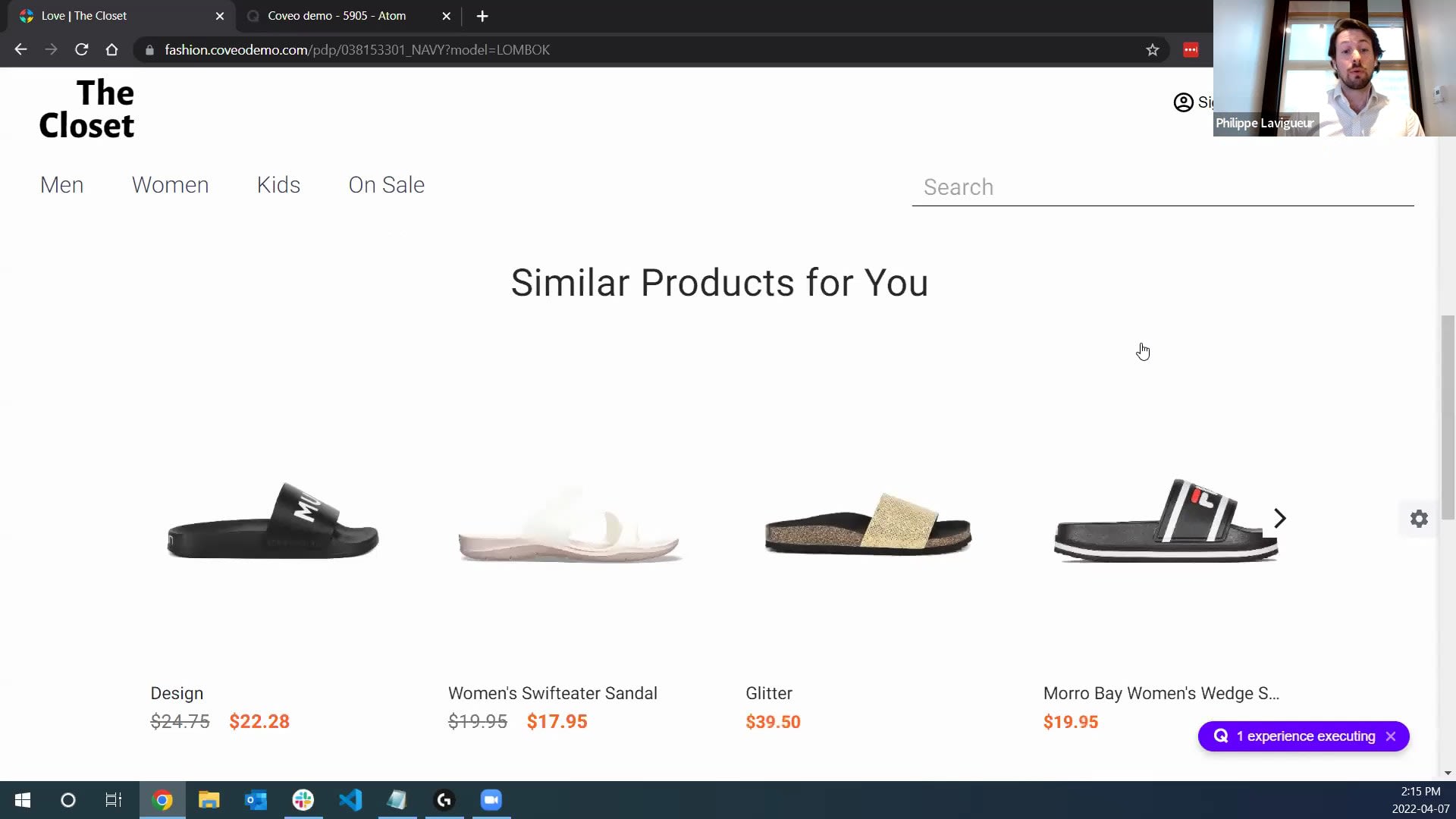Select the Love | The Closet tab
This screenshot has height=819, width=1456.
click(x=121, y=16)
